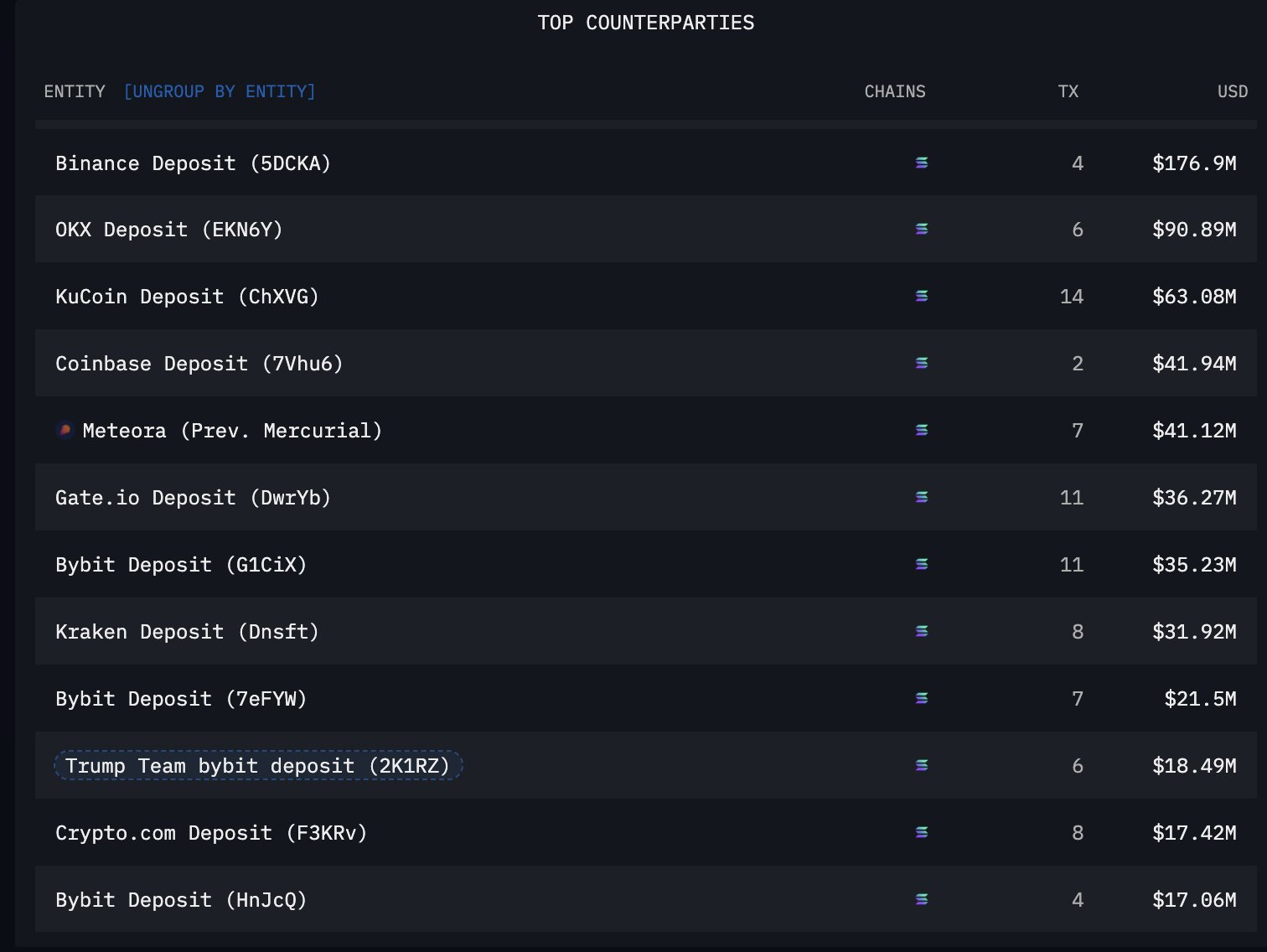Click Solana icon in Bybit 7eFYW row
Image resolution: width=1267 pixels, height=952 pixels.
click(922, 698)
